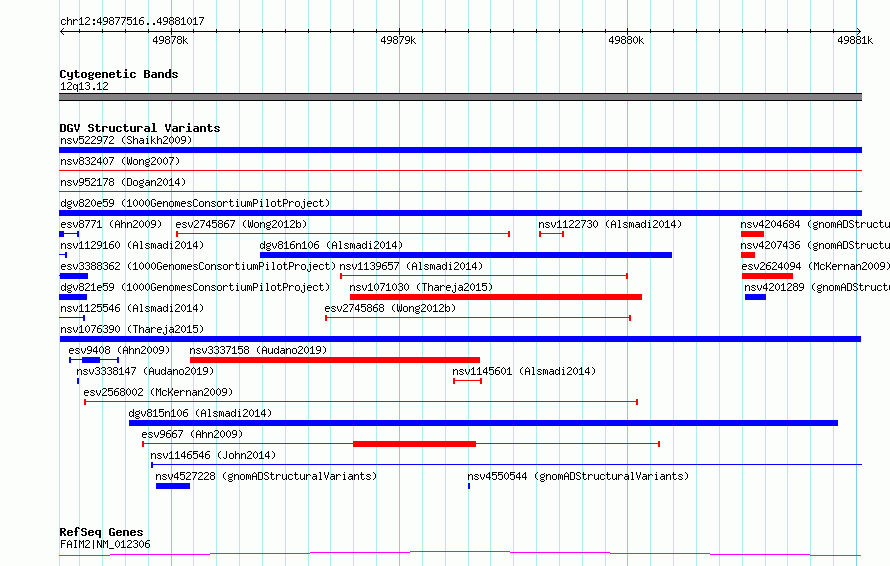
Task: Open esv3388362 1000GenomesConsortiumPilotProject label
Action: point(198,266)
